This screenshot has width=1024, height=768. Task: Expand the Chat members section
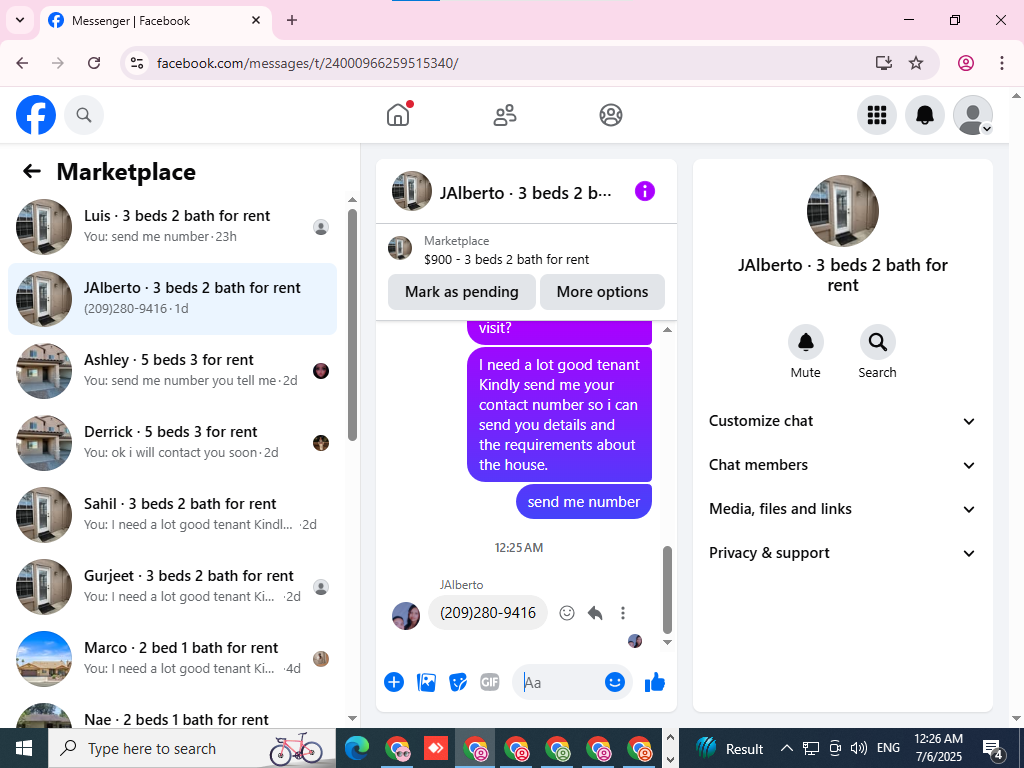tap(842, 465)
